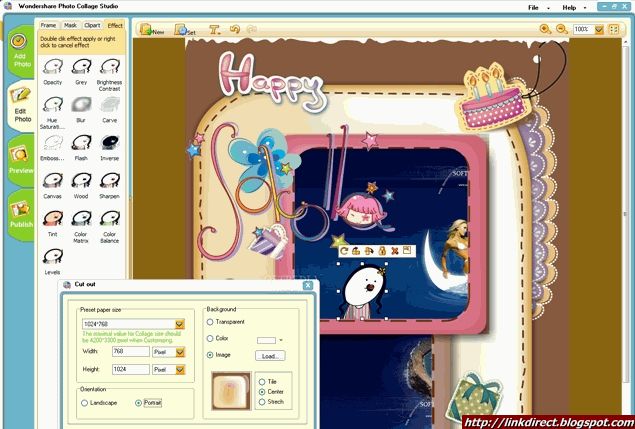Viewport: 635px width, 429px height.
Task: Rotate the selected clipart
Action: tap(344, 251)
